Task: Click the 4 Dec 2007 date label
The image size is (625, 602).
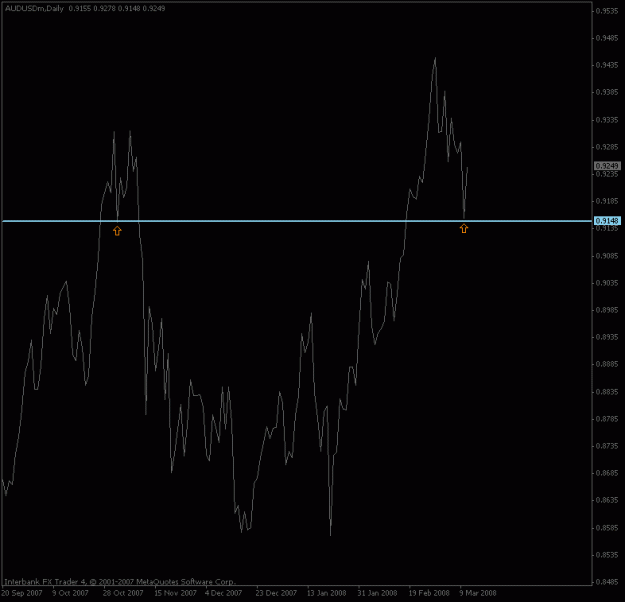Action: pyautogui.click(x=223, y=593)
